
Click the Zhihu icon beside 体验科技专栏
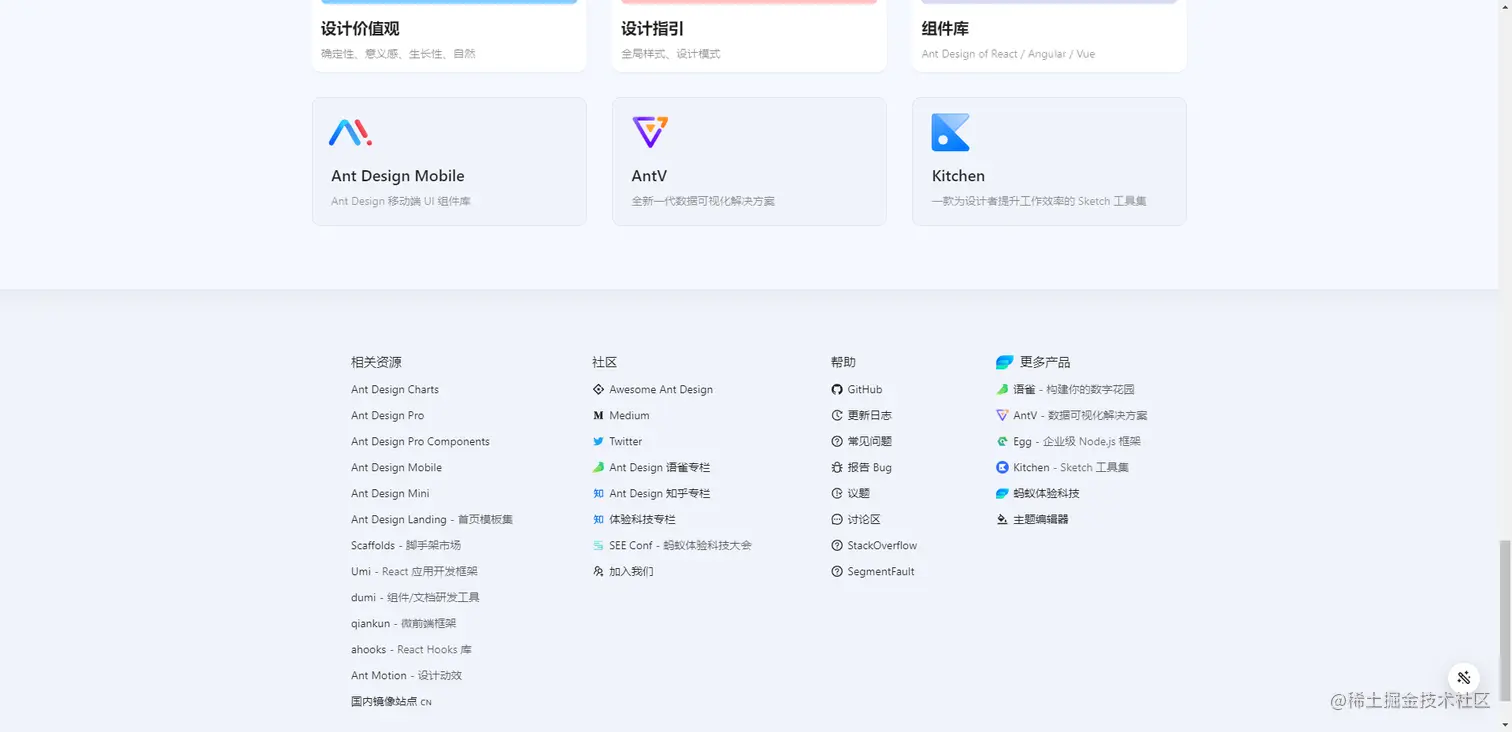tap(598, 519)
